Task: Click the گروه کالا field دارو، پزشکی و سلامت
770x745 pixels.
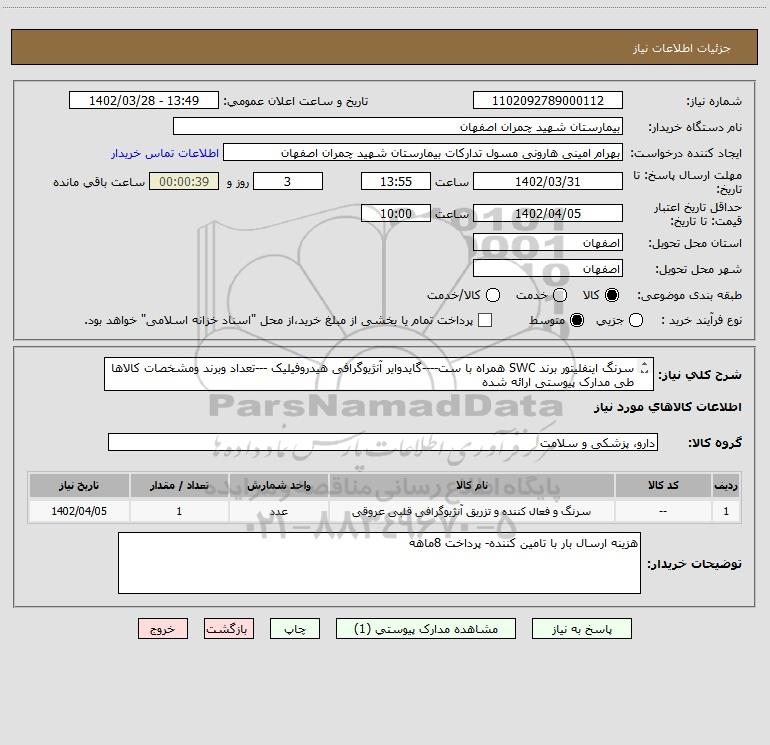Action: point(383,442)
